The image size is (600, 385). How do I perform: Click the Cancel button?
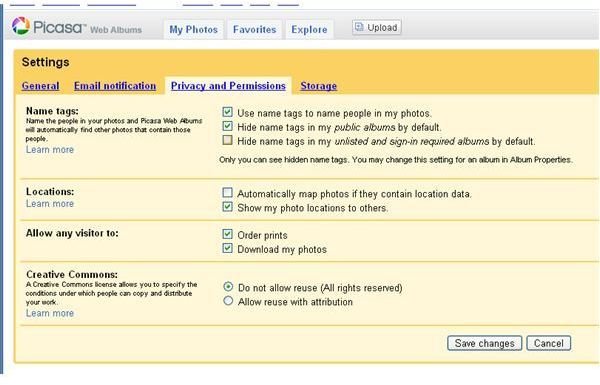pyautogui.click(x=549, y=343)
